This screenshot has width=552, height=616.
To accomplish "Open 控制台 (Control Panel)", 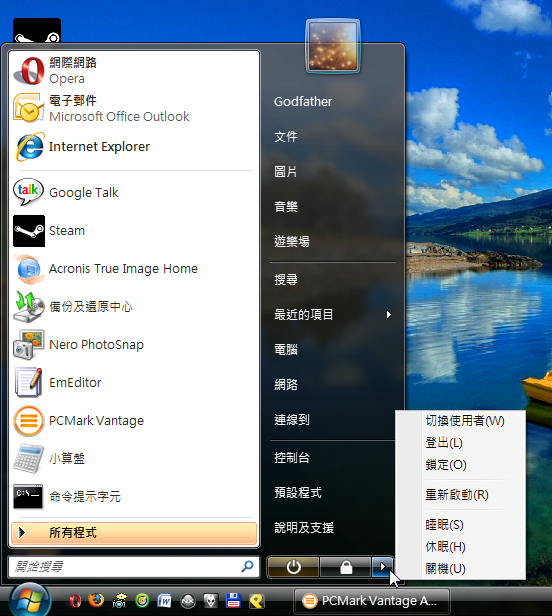I will click(292, 458).
